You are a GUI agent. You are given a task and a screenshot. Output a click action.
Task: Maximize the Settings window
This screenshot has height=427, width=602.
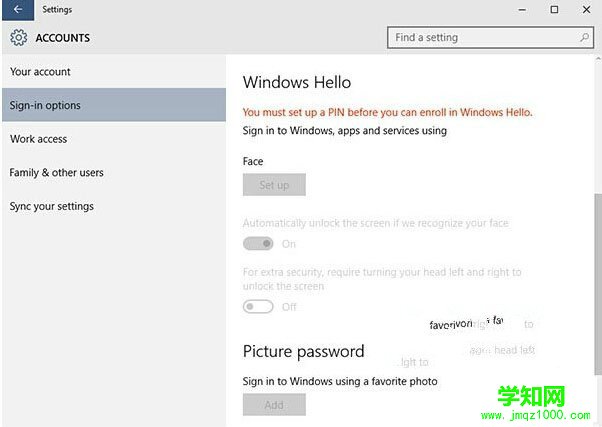point(554,10)
